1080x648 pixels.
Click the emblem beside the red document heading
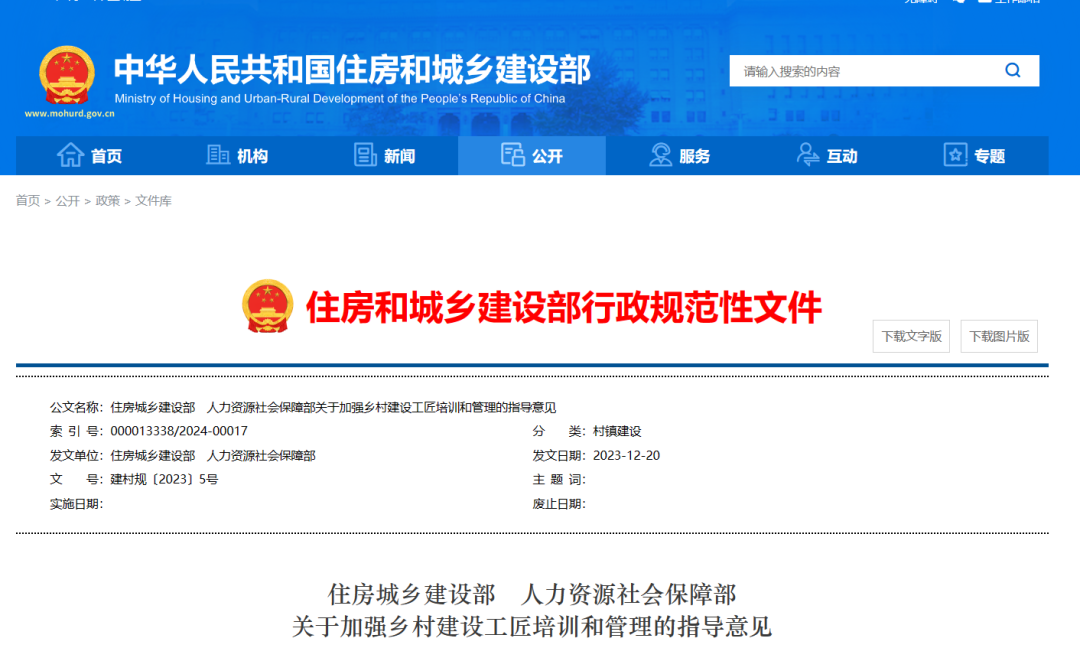[x=267, y=306]
